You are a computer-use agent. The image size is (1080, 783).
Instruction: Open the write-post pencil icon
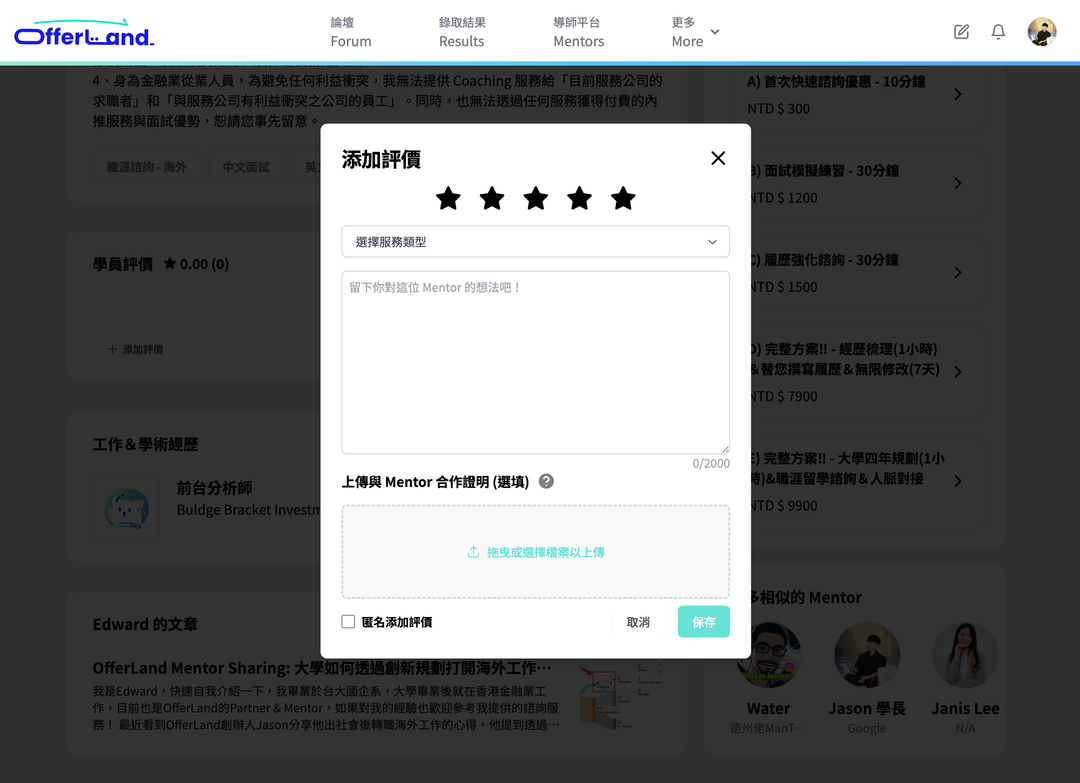pyautogui.click(x=962, y=32)
